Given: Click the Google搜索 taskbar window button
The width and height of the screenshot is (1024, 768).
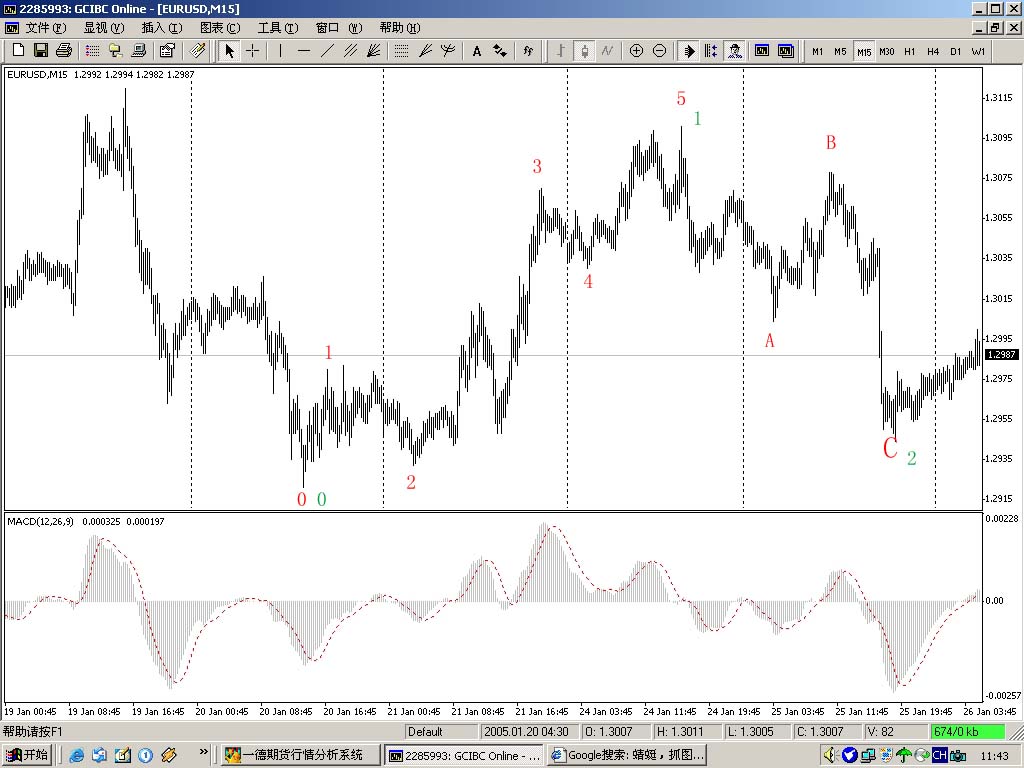Looking at the screenshot, I should coord(626,755).
